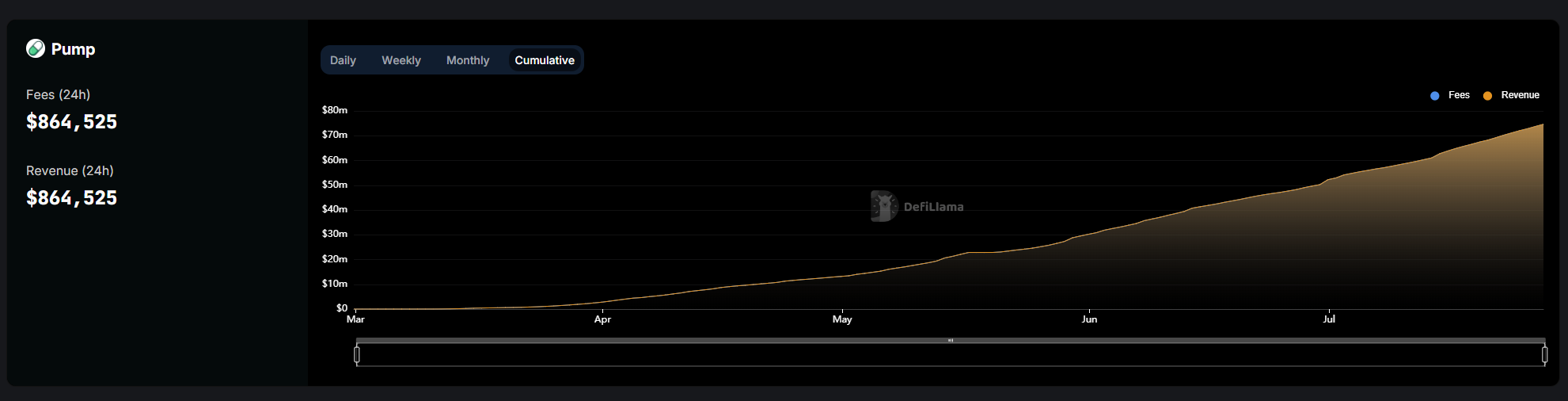
Task: Click the Apr marker on the x-axis
Action: pos(602,319)
